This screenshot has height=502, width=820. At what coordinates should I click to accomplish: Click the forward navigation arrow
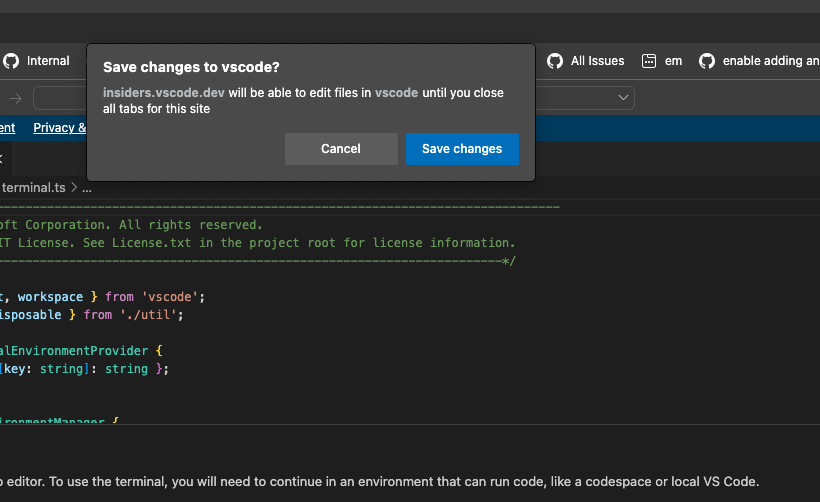[15, 98]
